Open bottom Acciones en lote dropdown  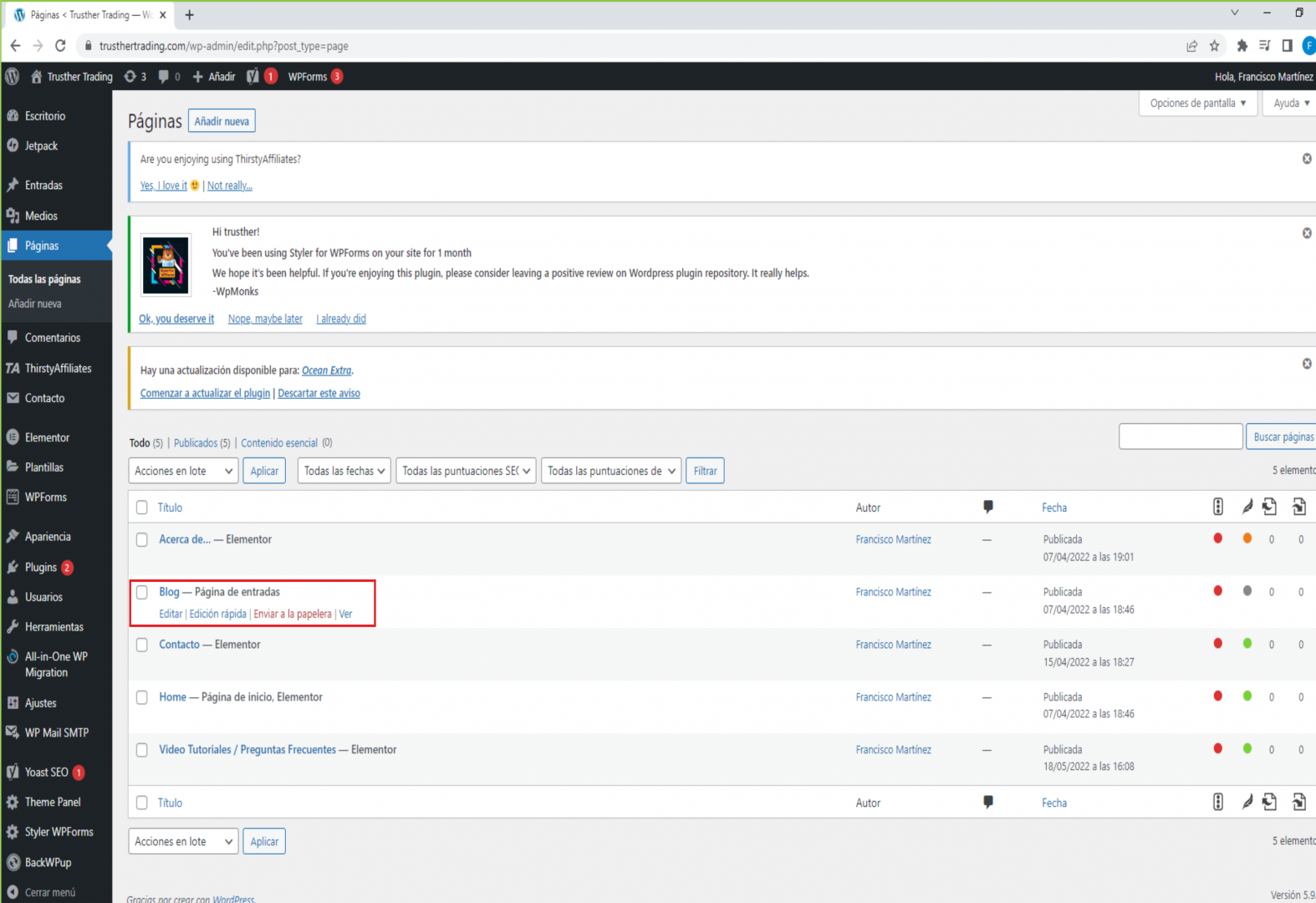pyautogui.click(x=184, y=841)
